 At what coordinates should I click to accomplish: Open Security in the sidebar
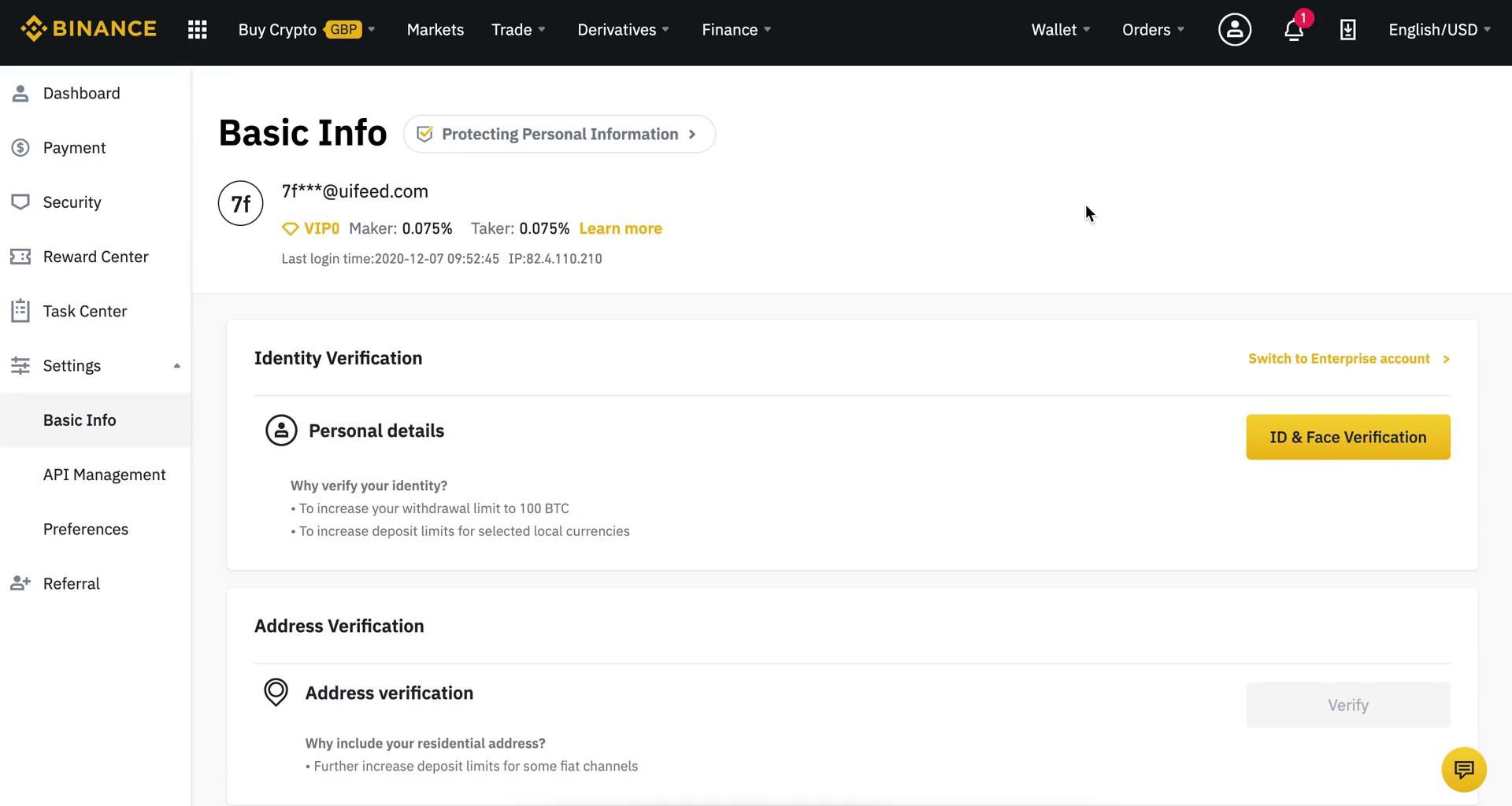click(x=95, y=202)
